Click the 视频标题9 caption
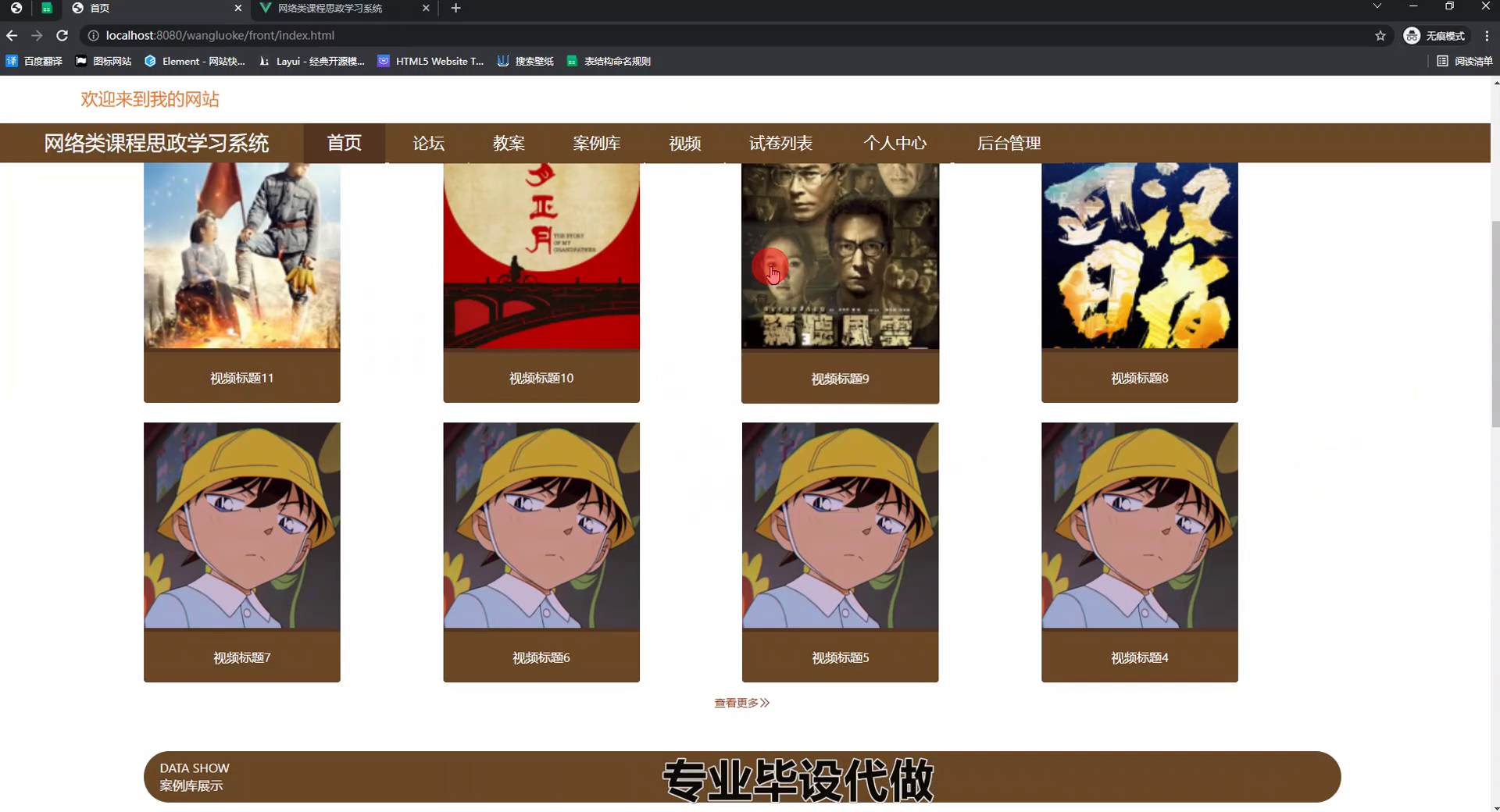Screen dimensions: 1500x812 point(840,379)
